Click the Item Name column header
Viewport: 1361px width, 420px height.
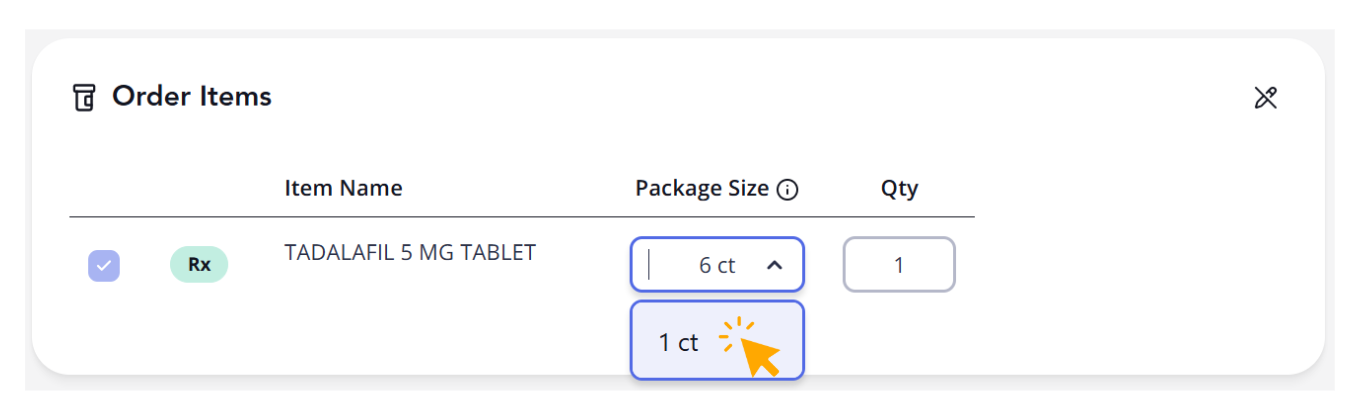pos(343,188)
